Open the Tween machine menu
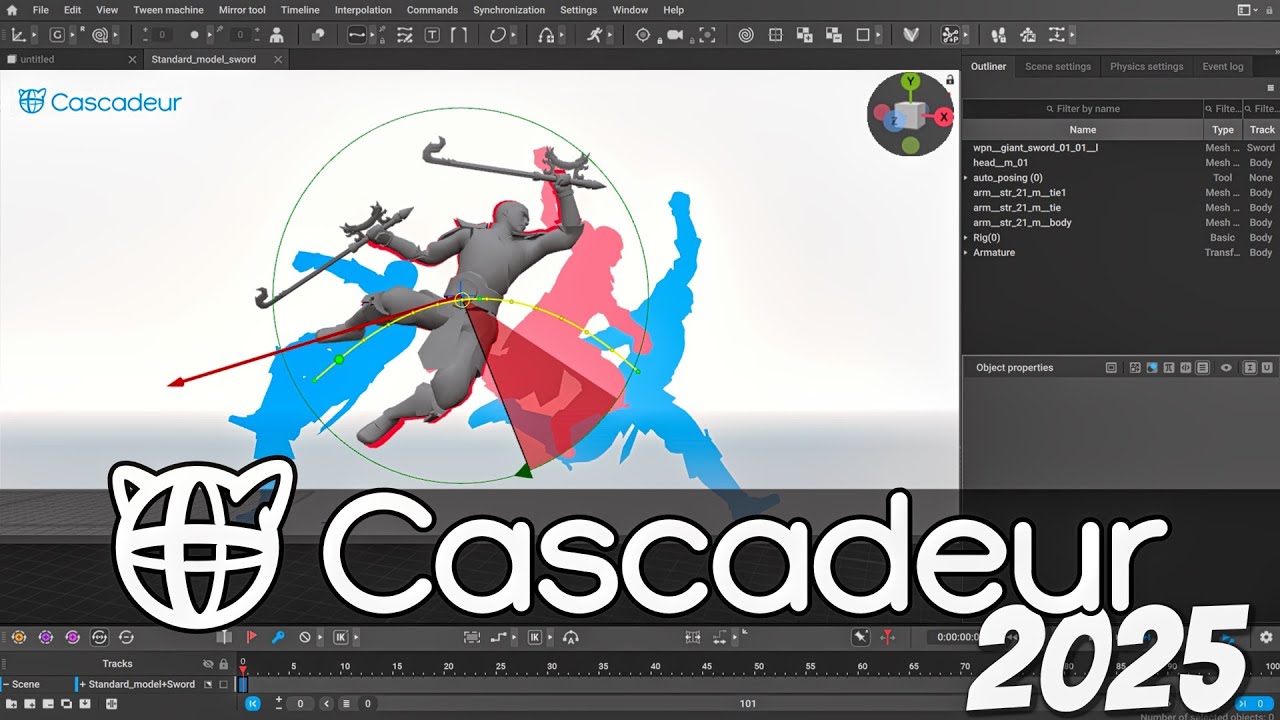1280x720 pixels. 168,10
